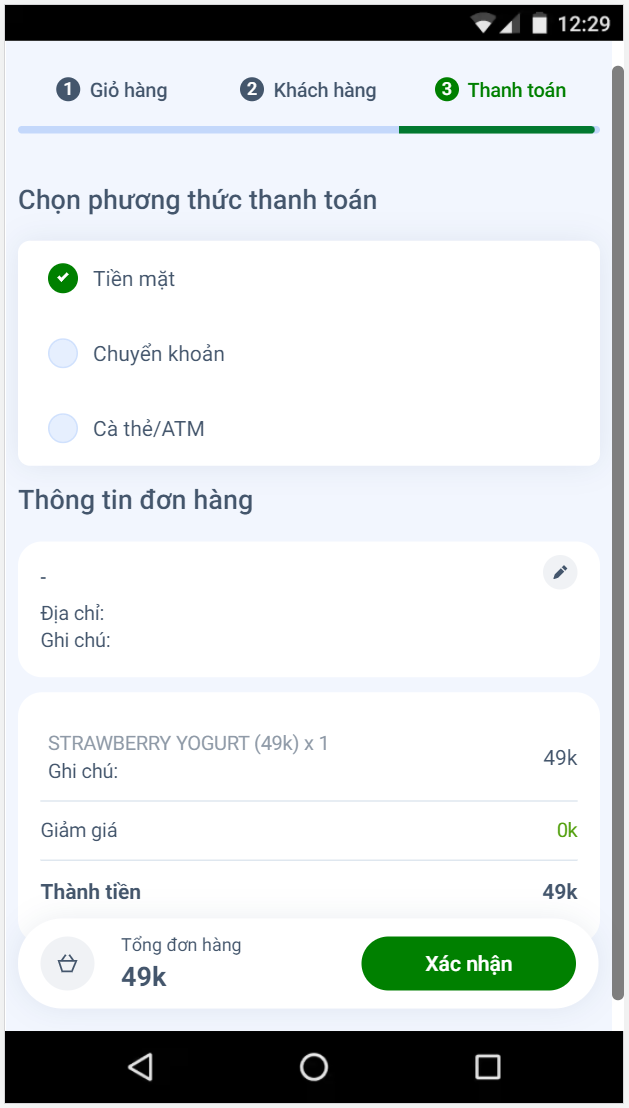Click the checkout progress bar
This screenshot has width=629, height=1108.
(307, 128)
